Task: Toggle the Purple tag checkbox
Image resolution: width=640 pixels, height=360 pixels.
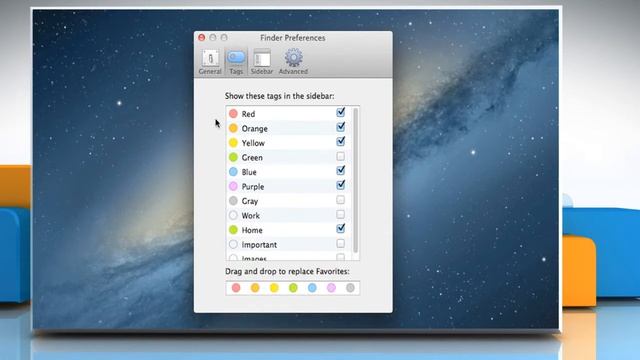Action: [340, 185]
